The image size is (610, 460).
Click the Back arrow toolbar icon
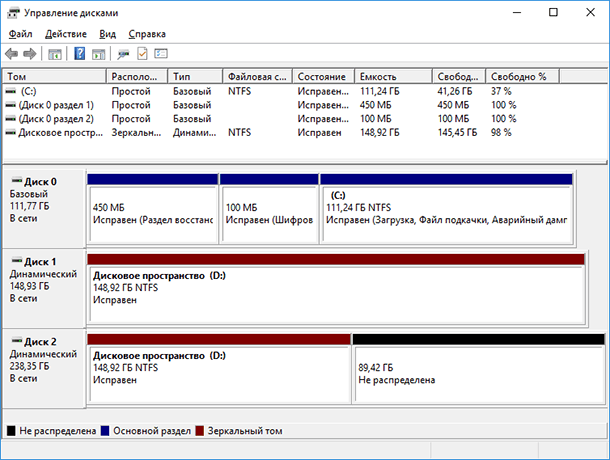[12, 54]
